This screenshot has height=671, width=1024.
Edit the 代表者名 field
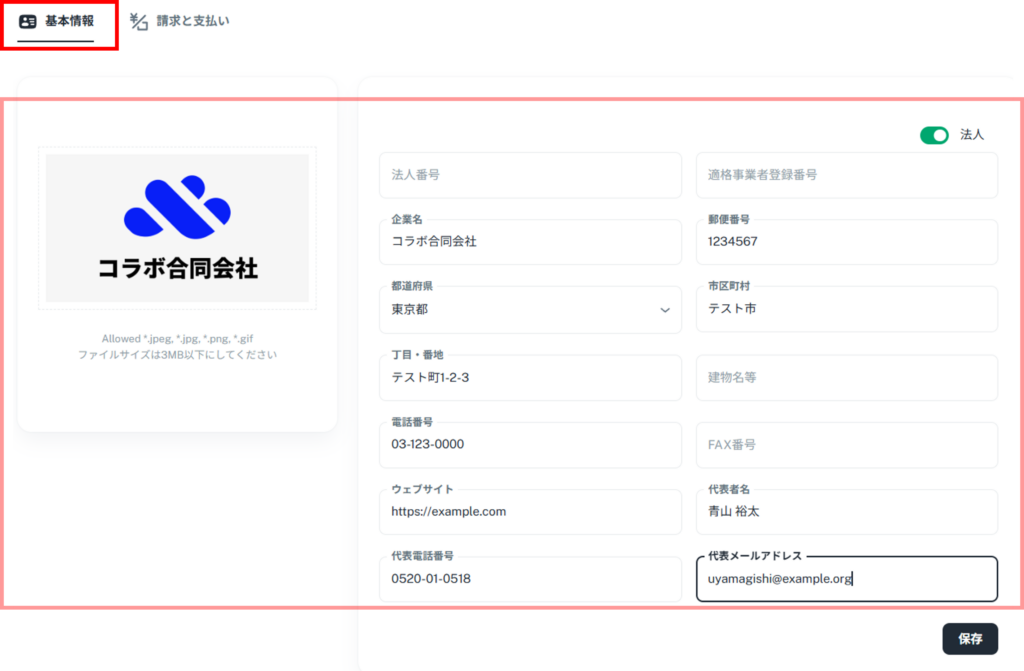(x=846, y=511)
